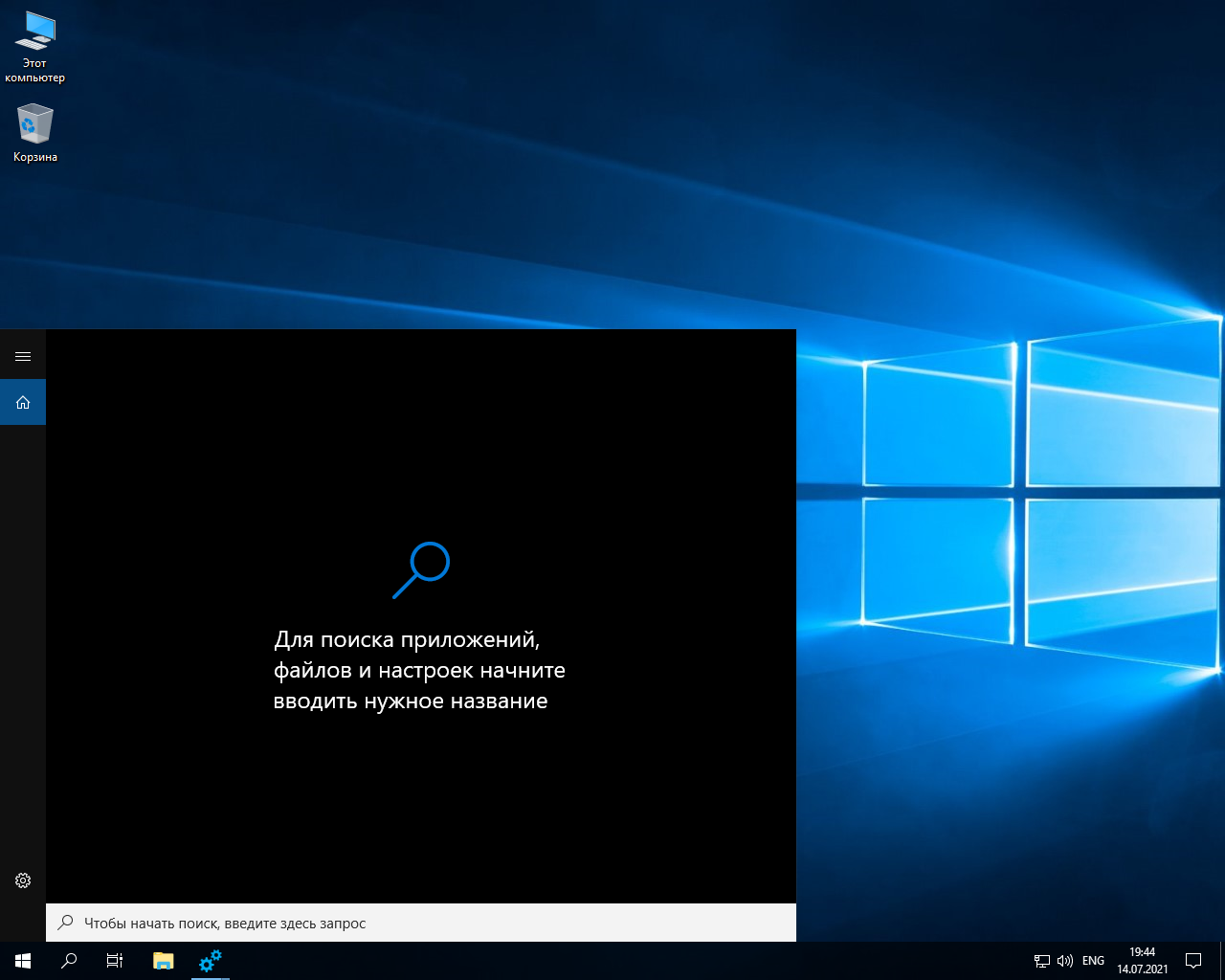Switch to the running Settings gears app
This screenshot has width=1225, height=980.
click(x=210, y=961)
